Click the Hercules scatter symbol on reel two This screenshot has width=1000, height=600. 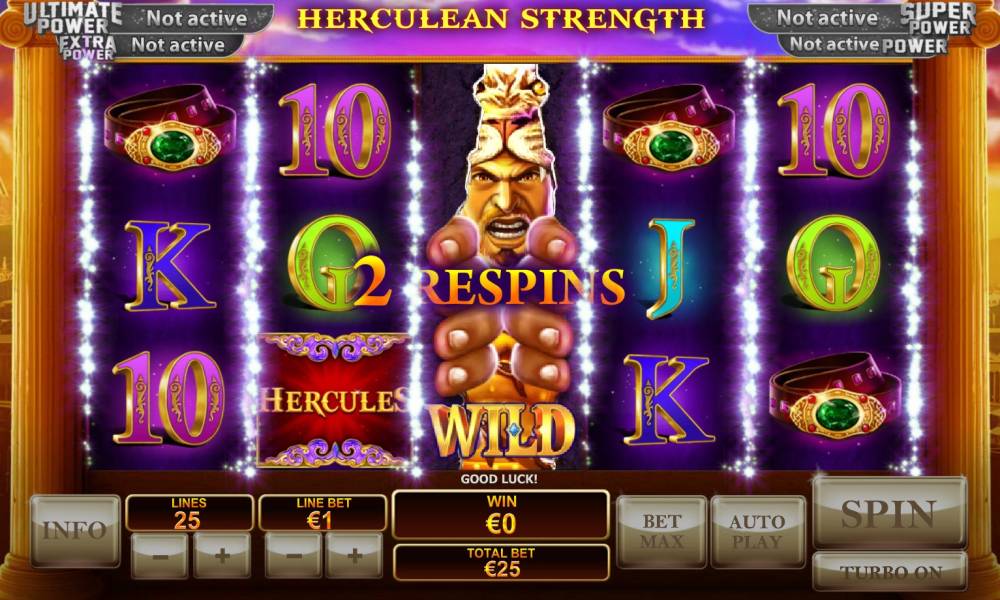(332, 400)
